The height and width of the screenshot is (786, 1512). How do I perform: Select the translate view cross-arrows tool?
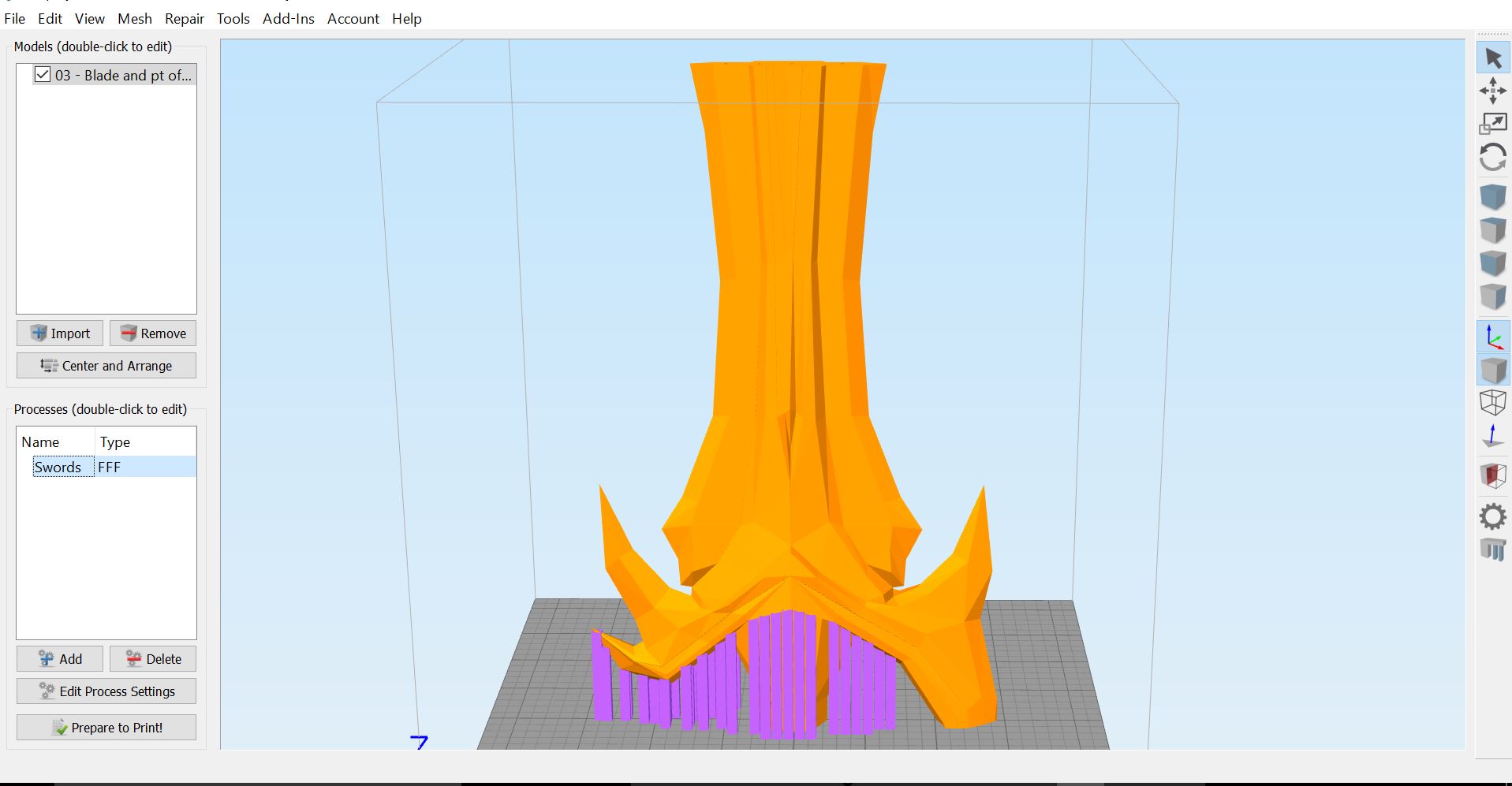click(x=1493, y=91)
